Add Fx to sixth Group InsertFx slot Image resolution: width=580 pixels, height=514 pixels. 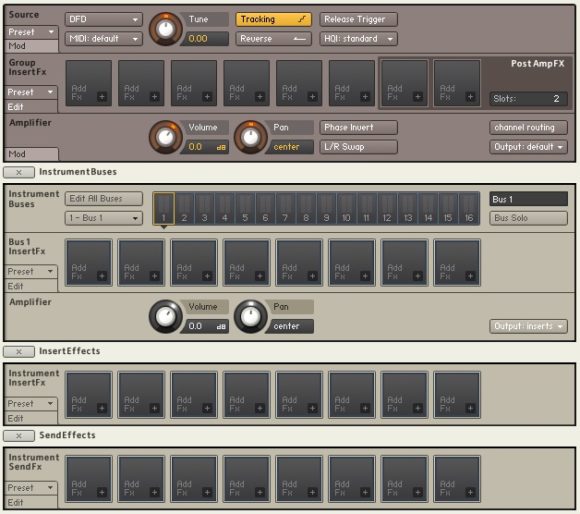pyautogui.click(x=351, y=83)
